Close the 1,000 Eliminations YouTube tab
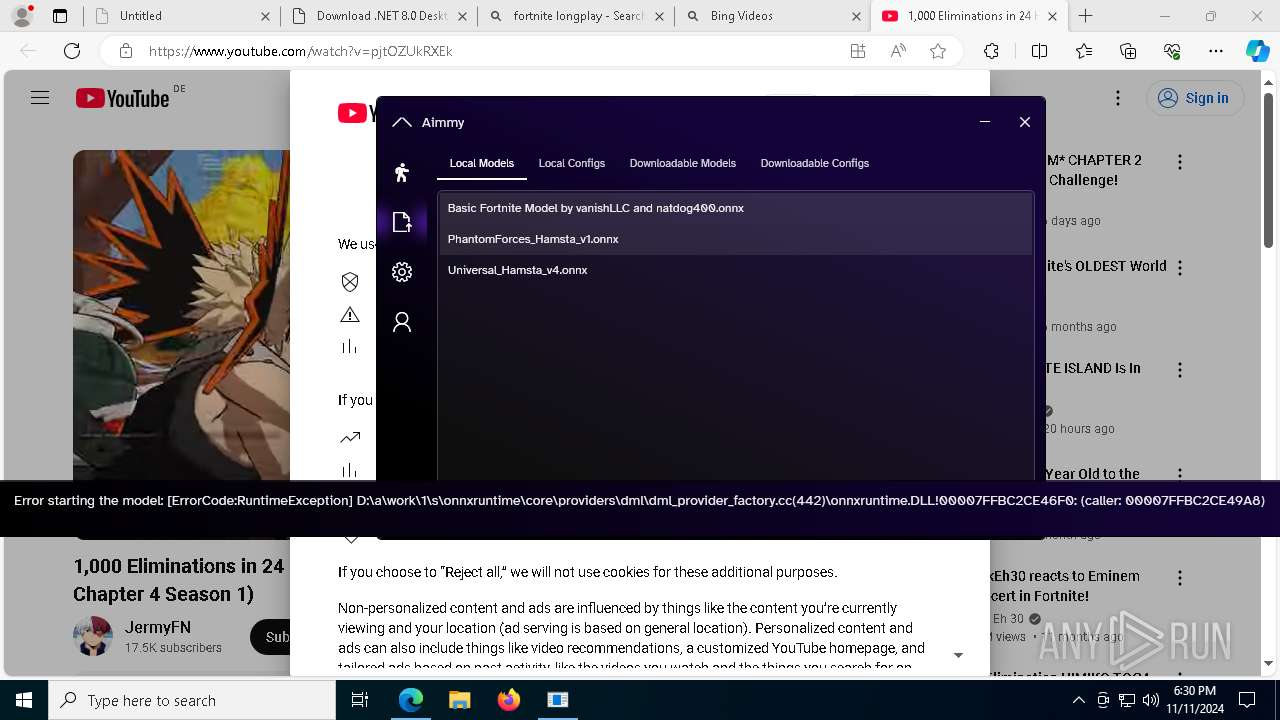Image resolution: width=1280 pixels, height=720 pixels. point(1053,16)
